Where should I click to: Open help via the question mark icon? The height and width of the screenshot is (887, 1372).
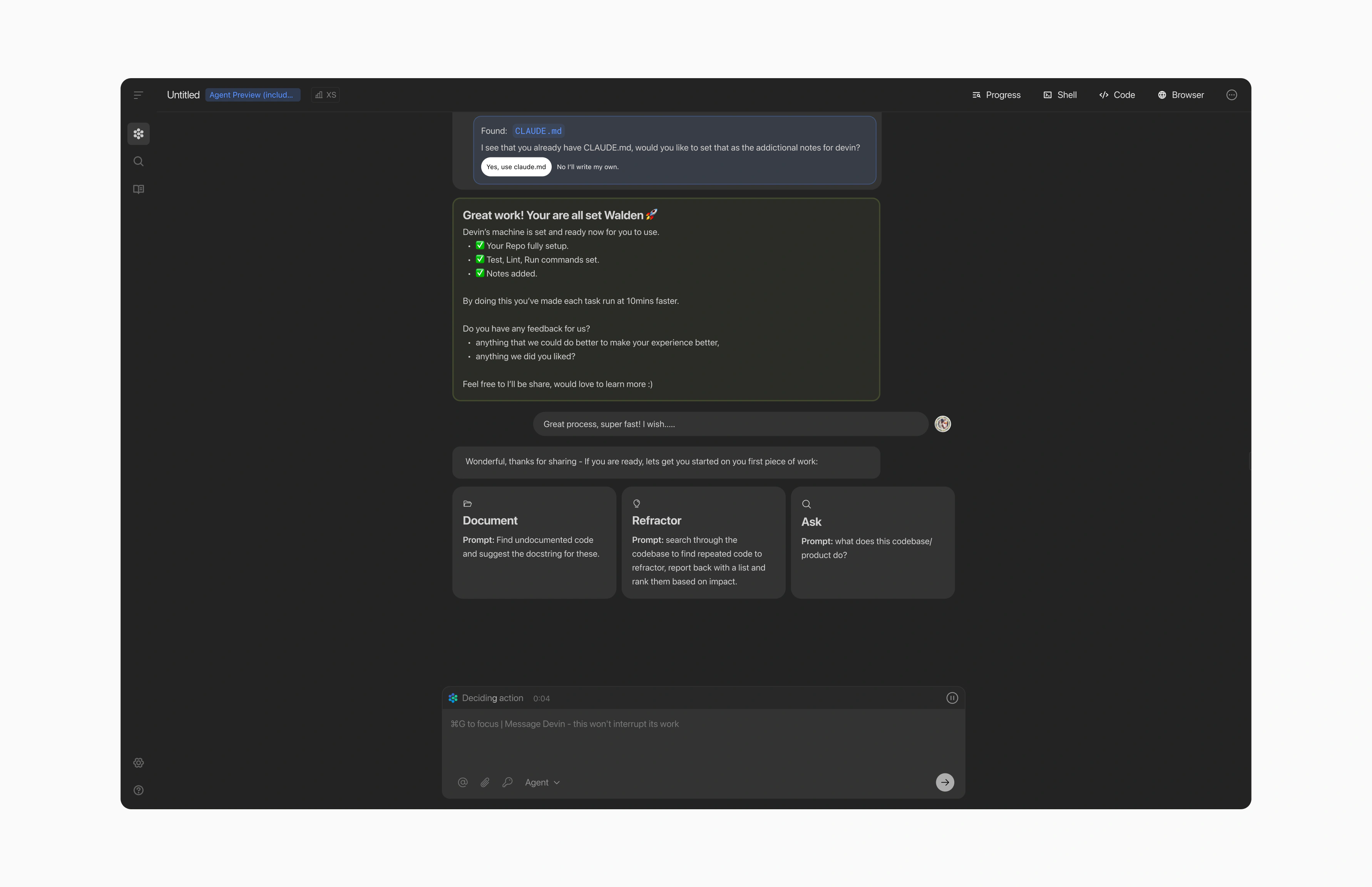click(138, 790)
